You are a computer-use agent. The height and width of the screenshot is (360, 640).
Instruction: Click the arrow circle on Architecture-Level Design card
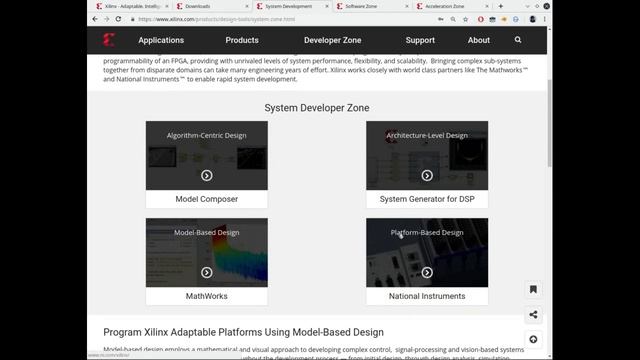427,176
